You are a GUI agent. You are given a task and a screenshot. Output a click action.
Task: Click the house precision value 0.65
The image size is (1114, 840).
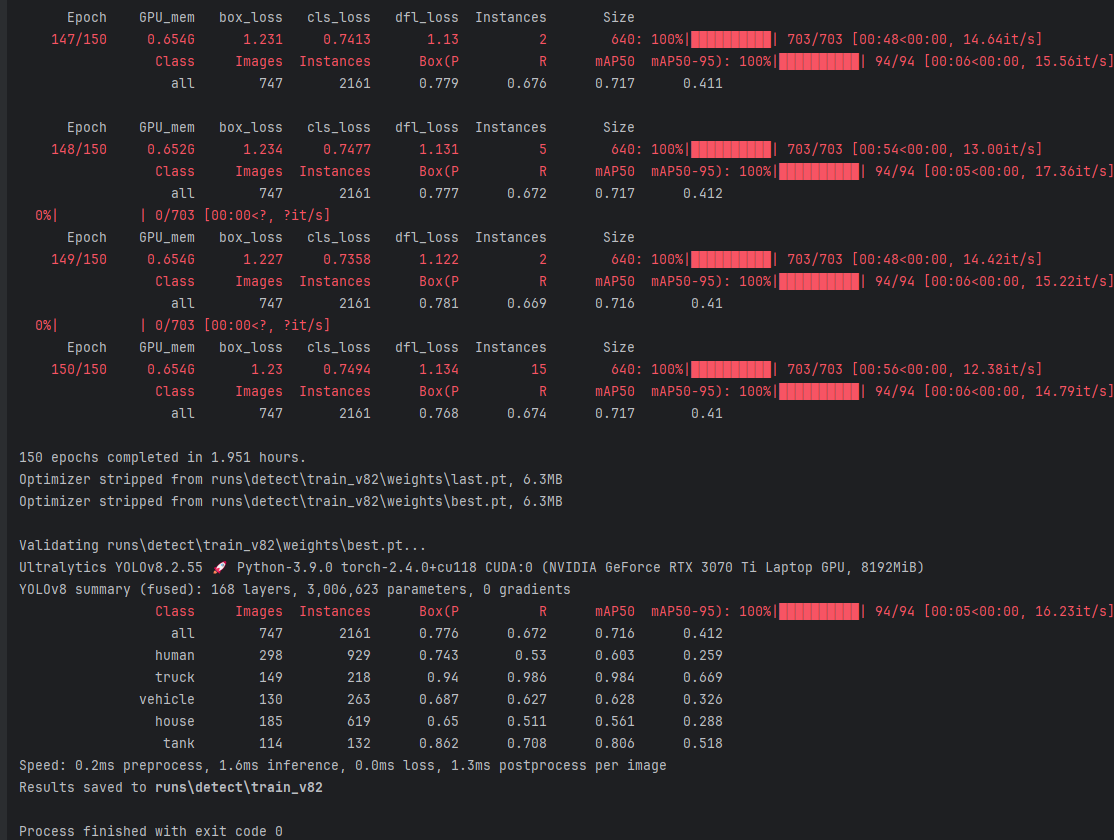point(443,721)
